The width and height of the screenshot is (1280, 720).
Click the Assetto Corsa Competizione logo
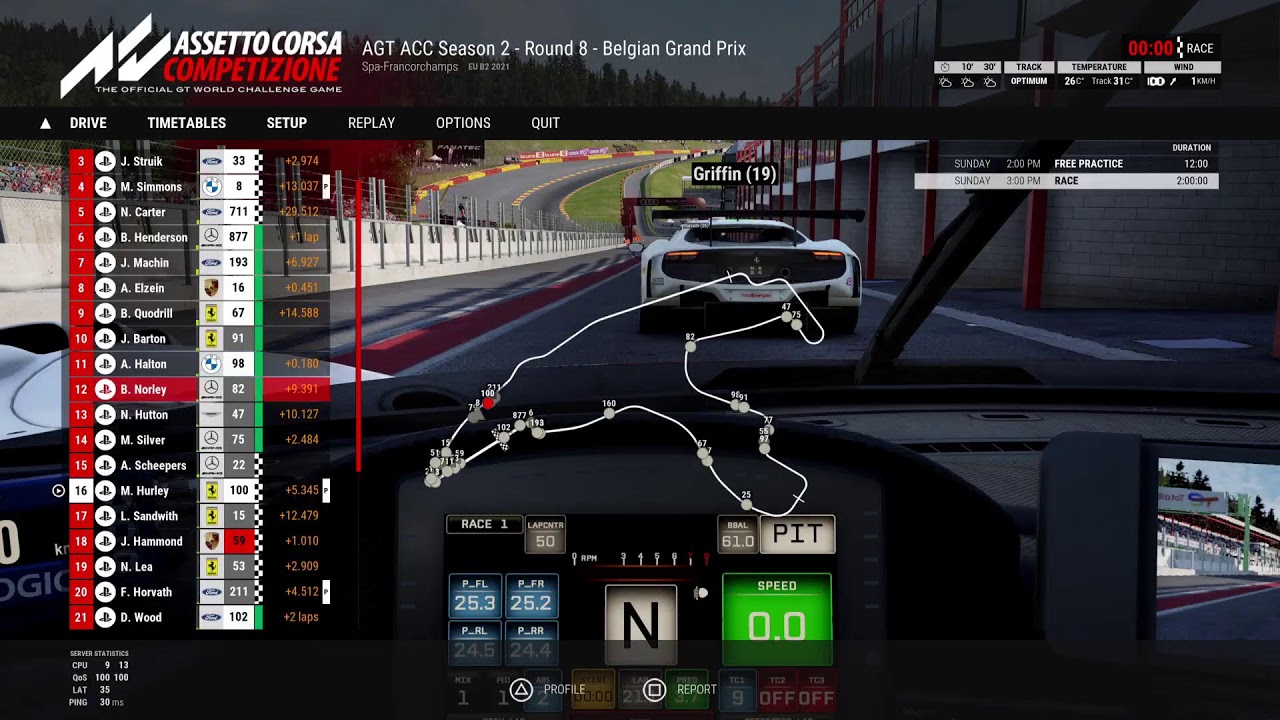(201, 56)
